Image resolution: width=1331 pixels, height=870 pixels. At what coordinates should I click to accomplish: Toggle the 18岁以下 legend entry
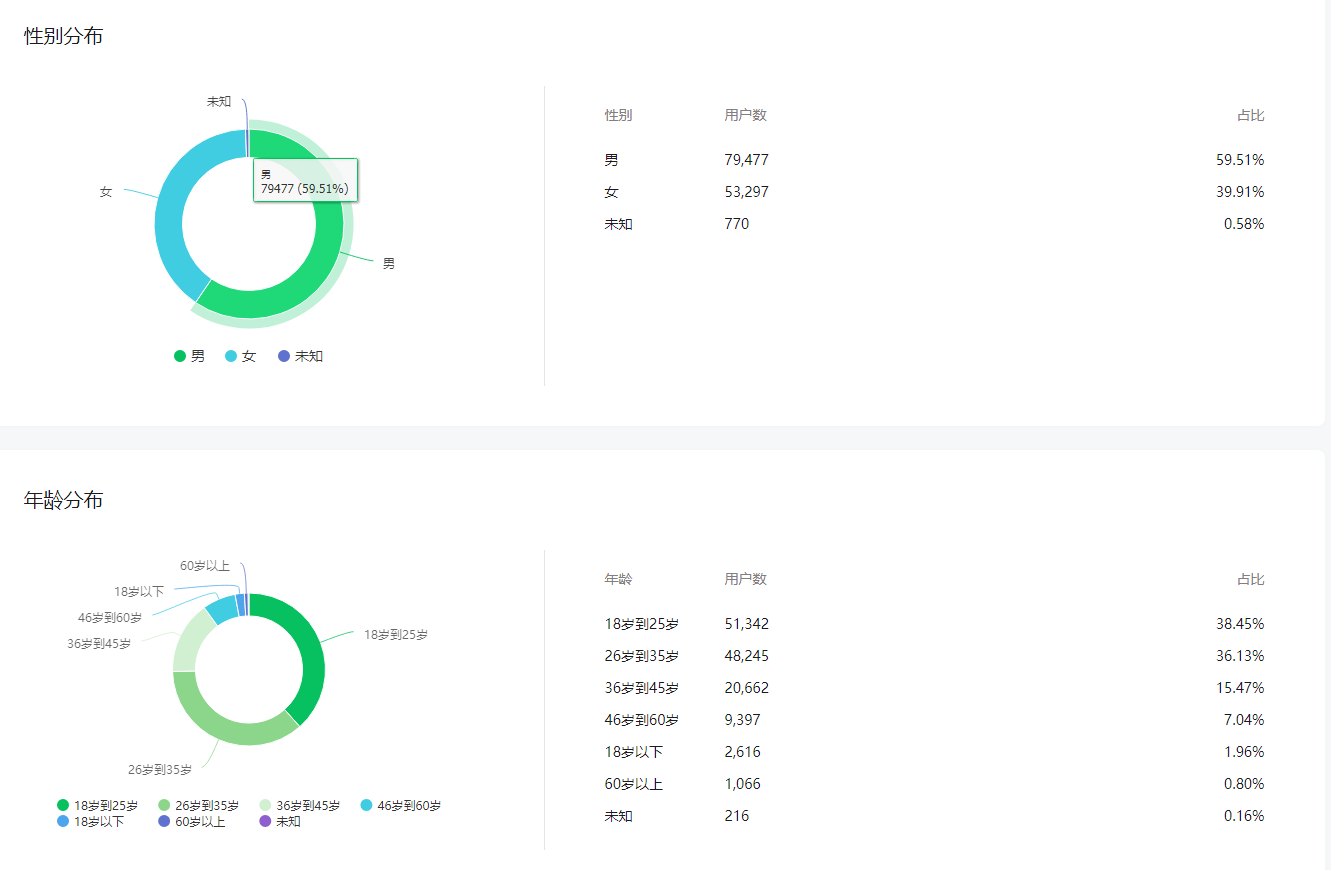tap(91, 821)
